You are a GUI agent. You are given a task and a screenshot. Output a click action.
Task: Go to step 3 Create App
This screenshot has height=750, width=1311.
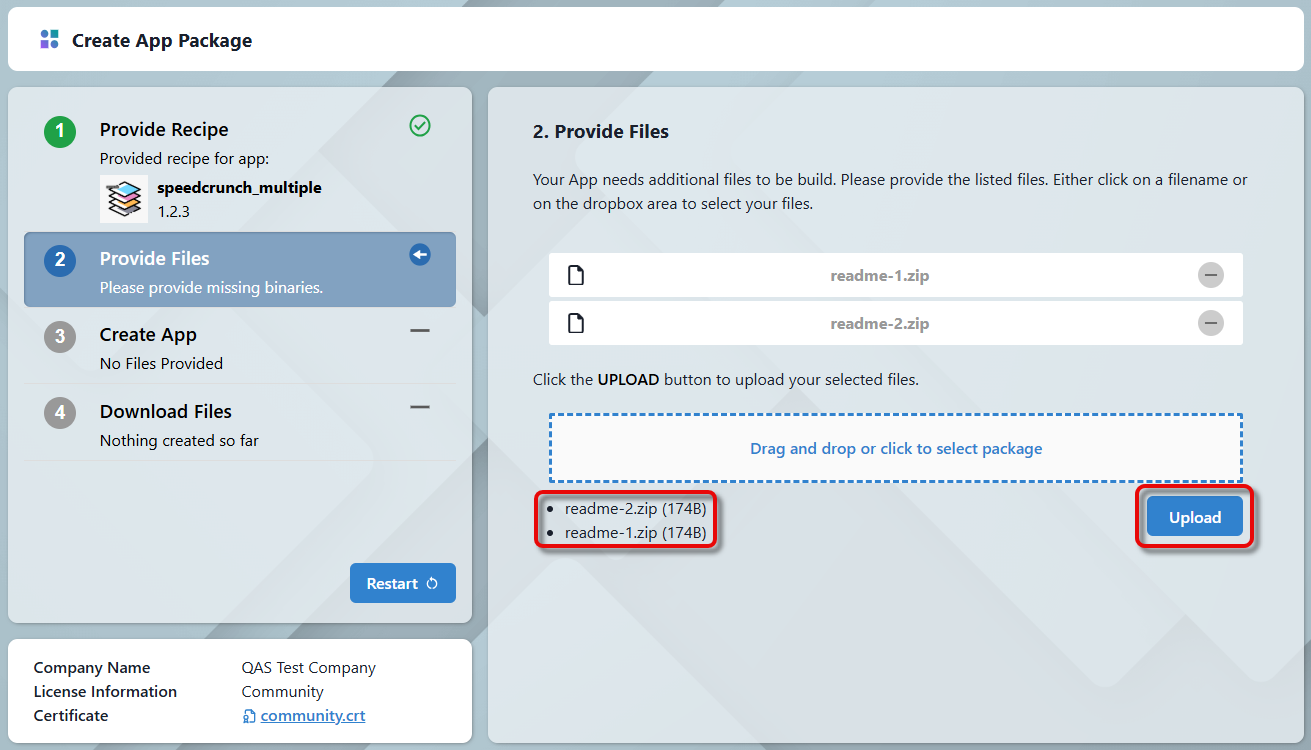pos(148,335)
